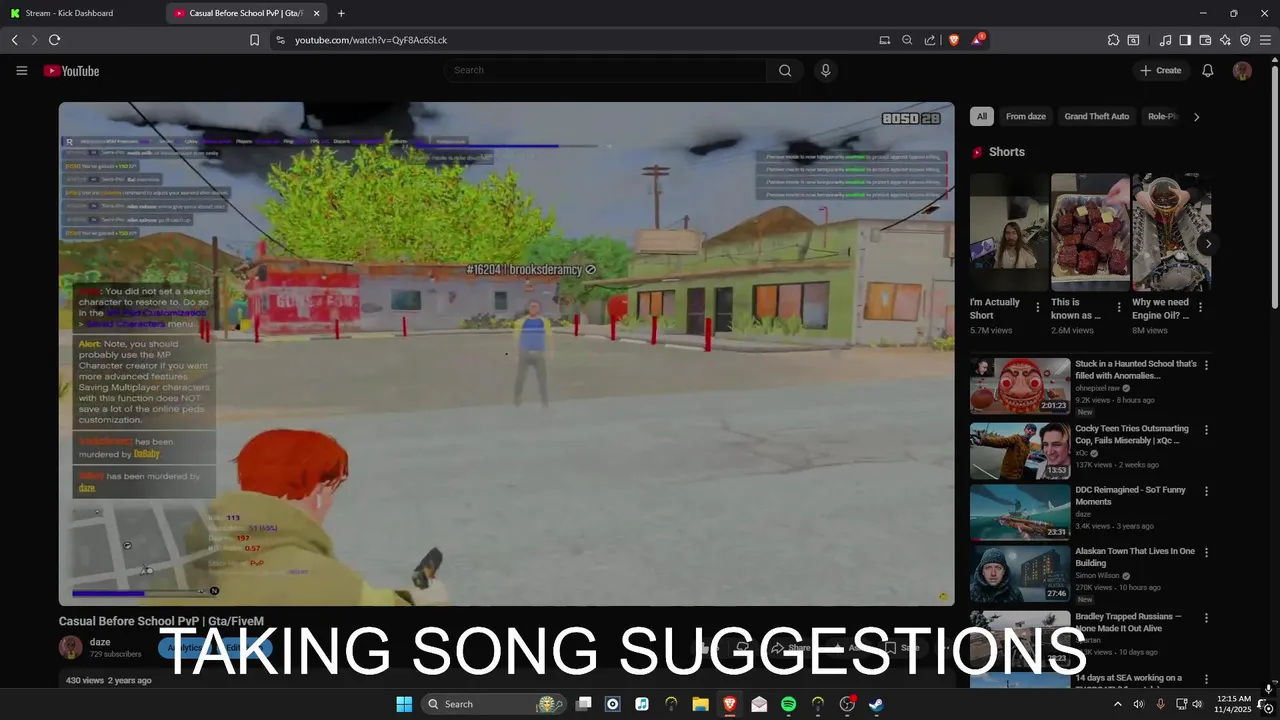Click the Create button
1280x720 pixels.
pyautogui.click(x=1161, y=70)
